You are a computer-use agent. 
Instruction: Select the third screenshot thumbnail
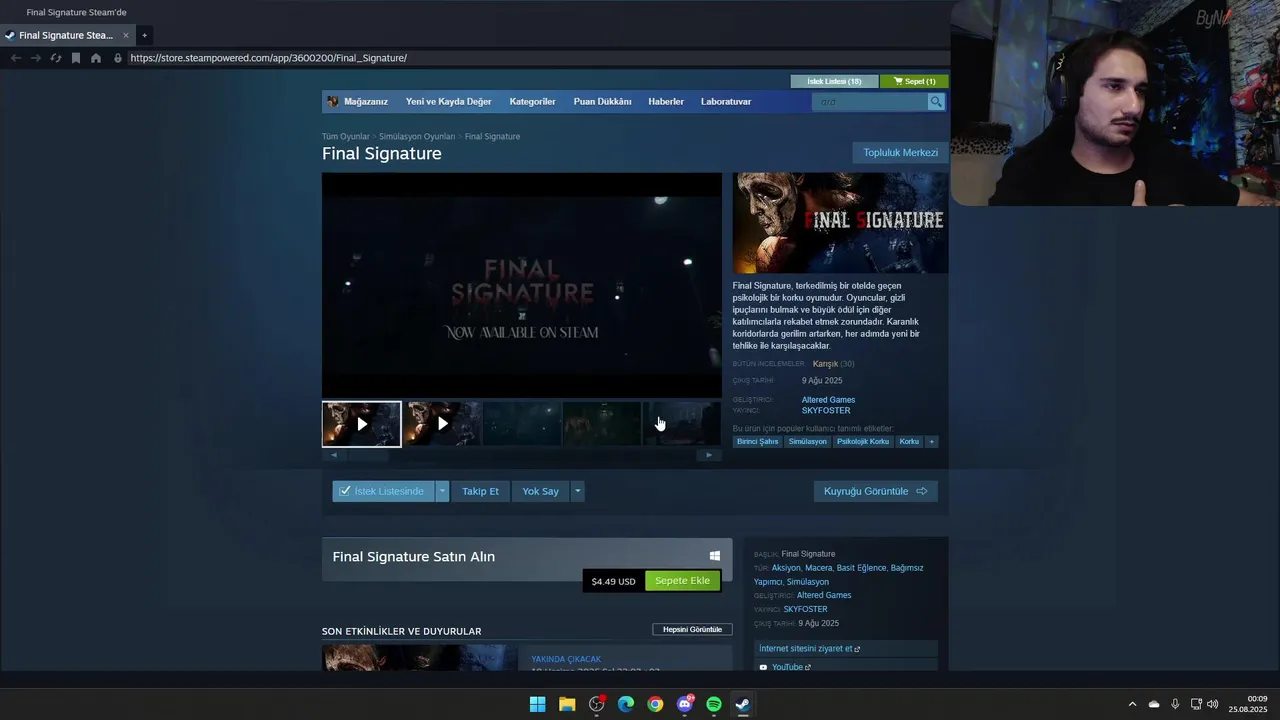(x=522, y=424)
